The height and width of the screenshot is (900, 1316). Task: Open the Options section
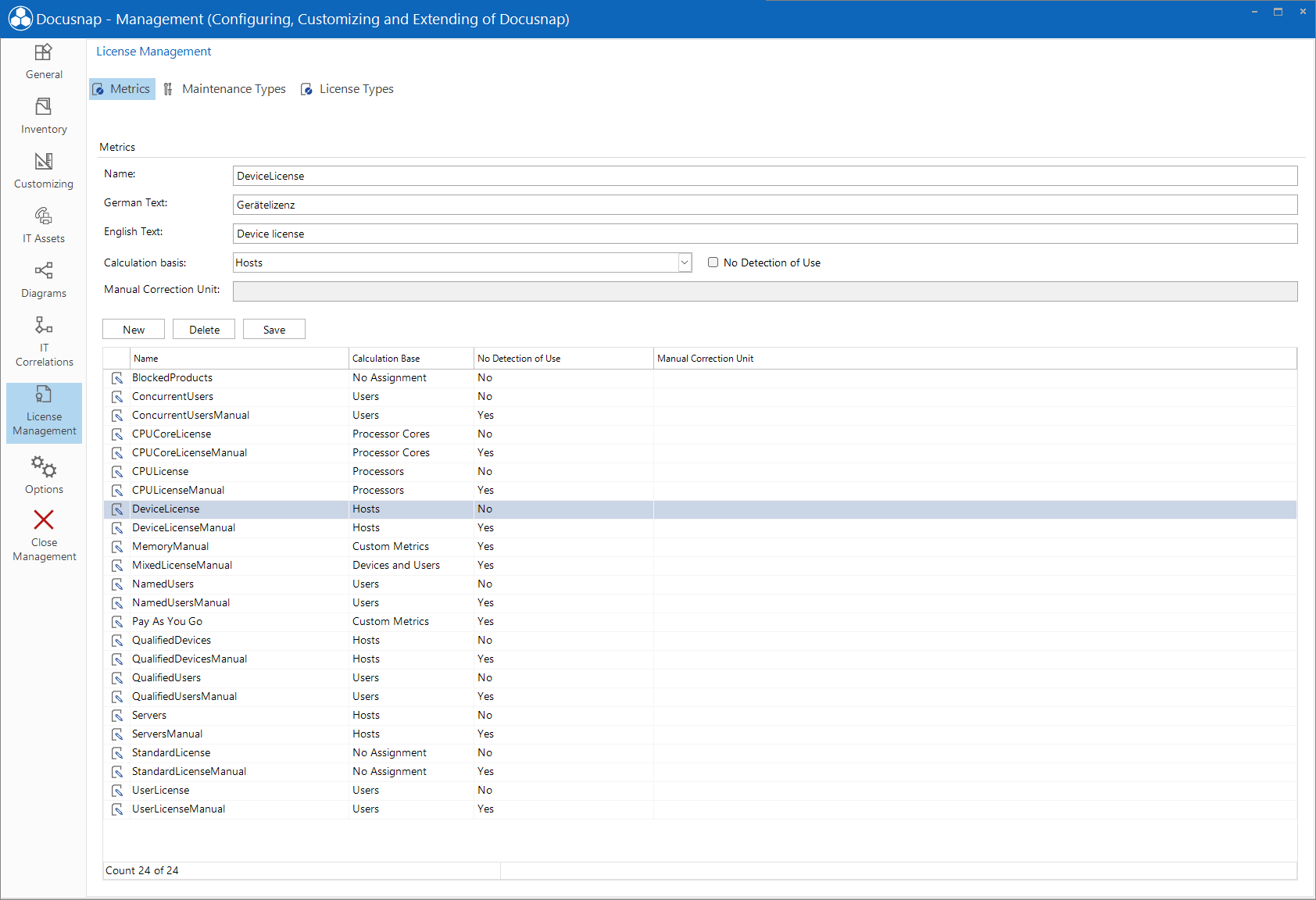(x=44, y=475)
